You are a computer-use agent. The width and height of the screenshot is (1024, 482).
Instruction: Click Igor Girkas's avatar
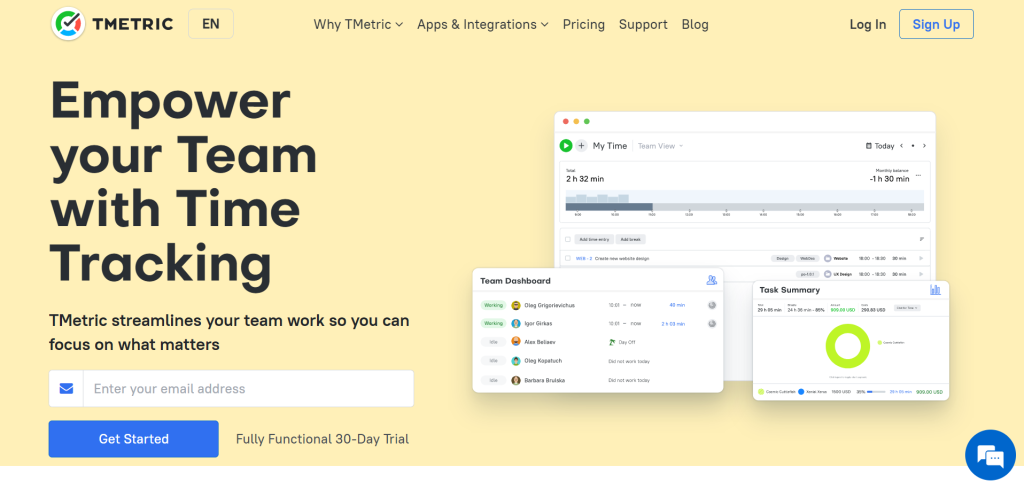pyautogui.click(x=516, y=323)
